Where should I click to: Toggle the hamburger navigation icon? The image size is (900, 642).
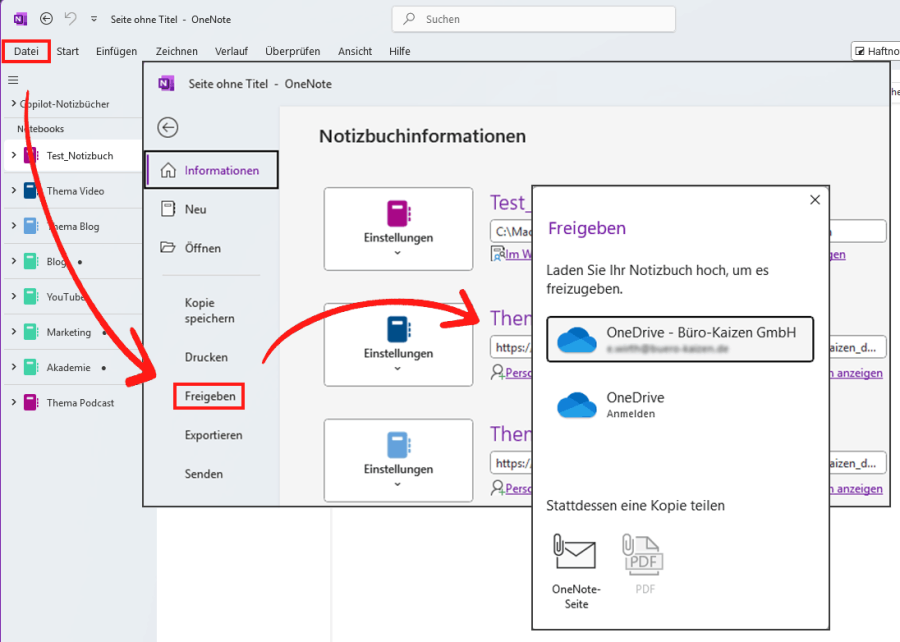click(x=13, y=80)
